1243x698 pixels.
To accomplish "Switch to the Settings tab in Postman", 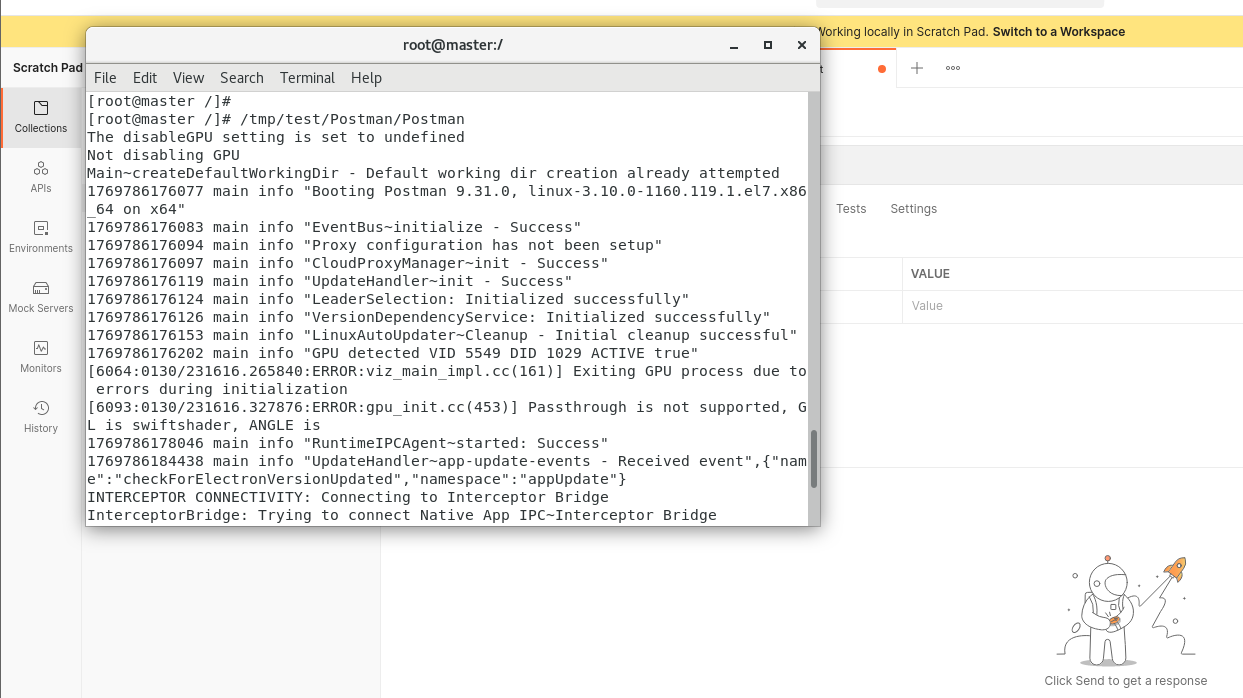I will [x=914, y=209].
